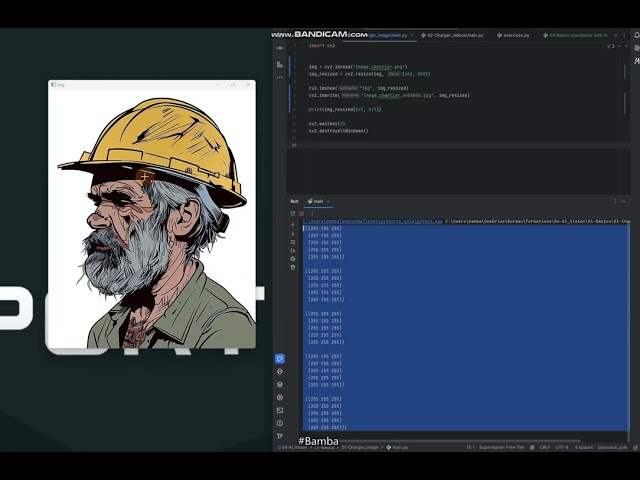
Task: Open the Terminal tool window
Action: [280, 410]
